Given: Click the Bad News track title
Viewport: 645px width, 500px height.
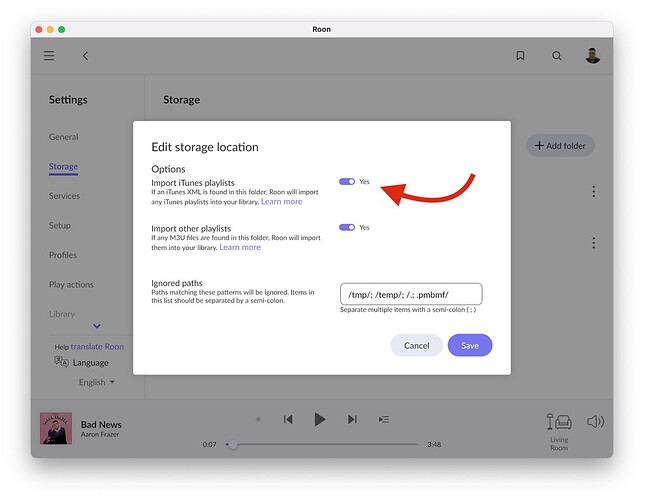Looking at the screenshot, I should tap(101, 424).
